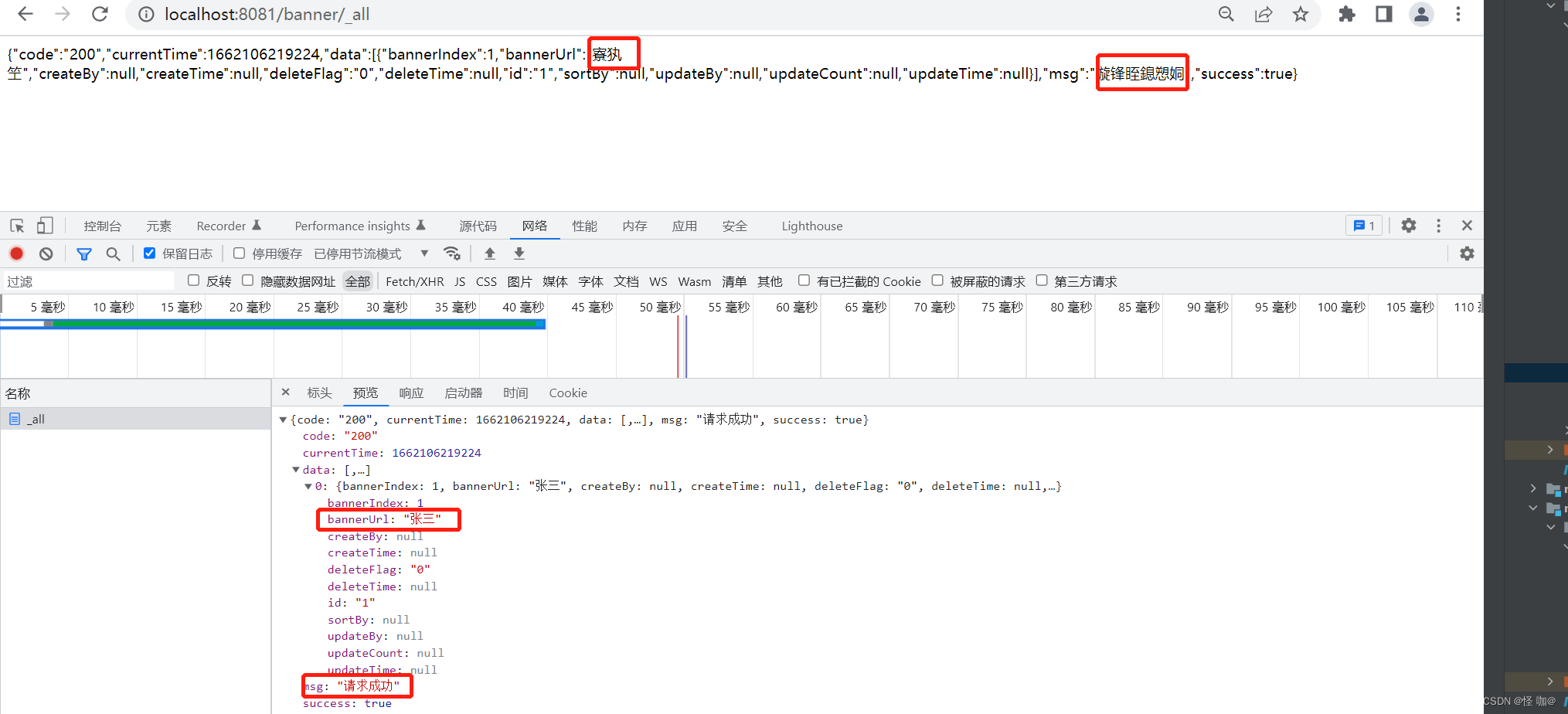Check the 反转 filter checkbox
Viewport: 1568px width, 714px height.
(x=193, y=280)
